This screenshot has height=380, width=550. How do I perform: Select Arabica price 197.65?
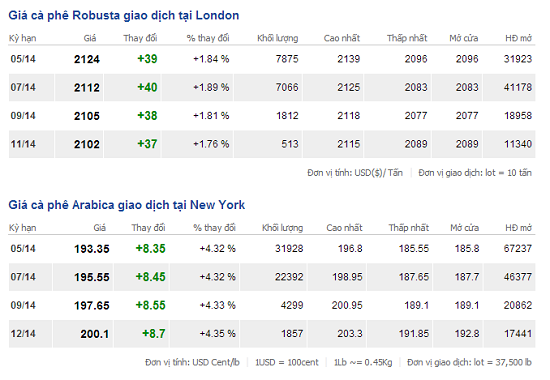pos(92,306)
